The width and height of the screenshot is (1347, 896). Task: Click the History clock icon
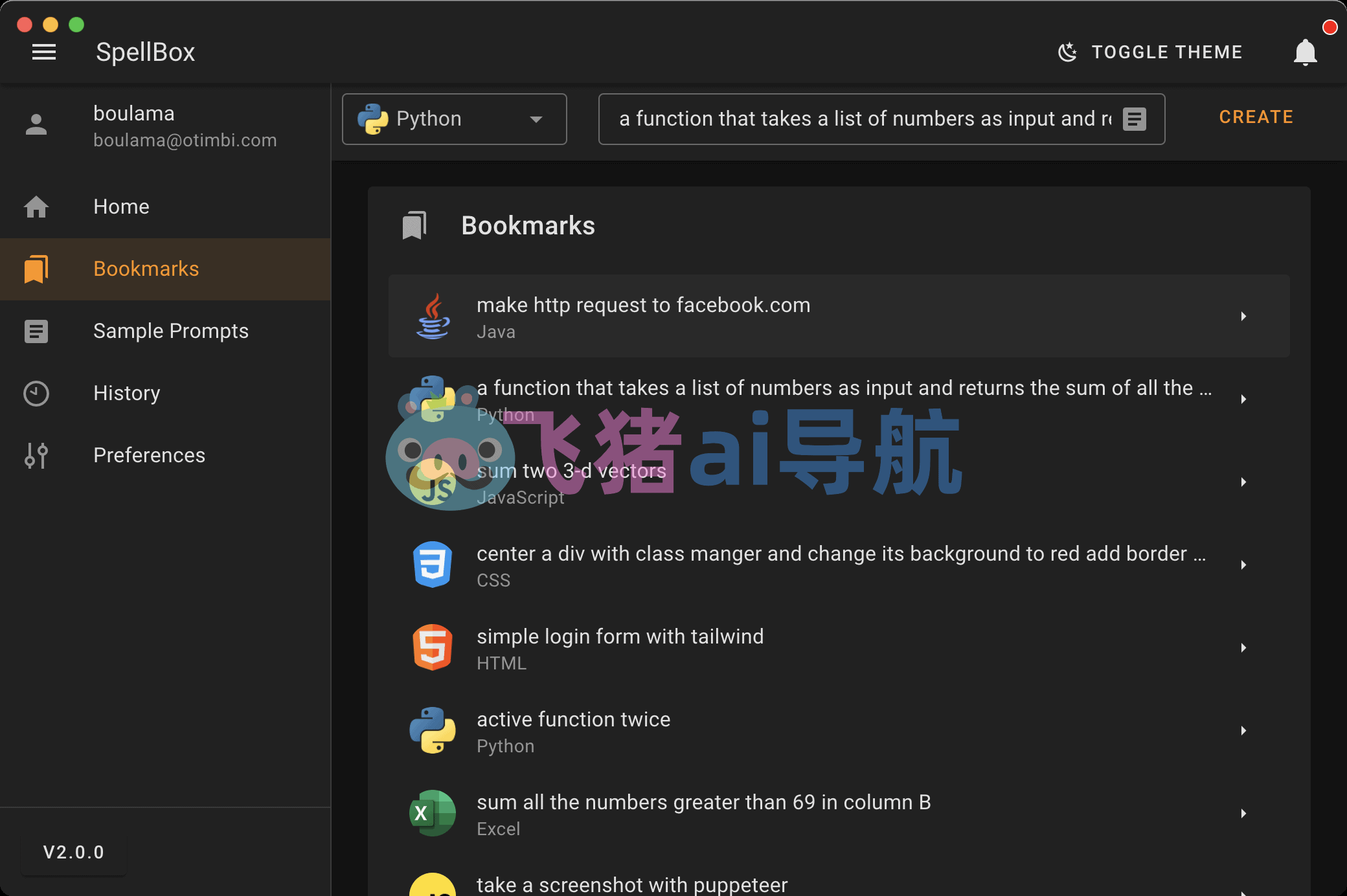36,393
